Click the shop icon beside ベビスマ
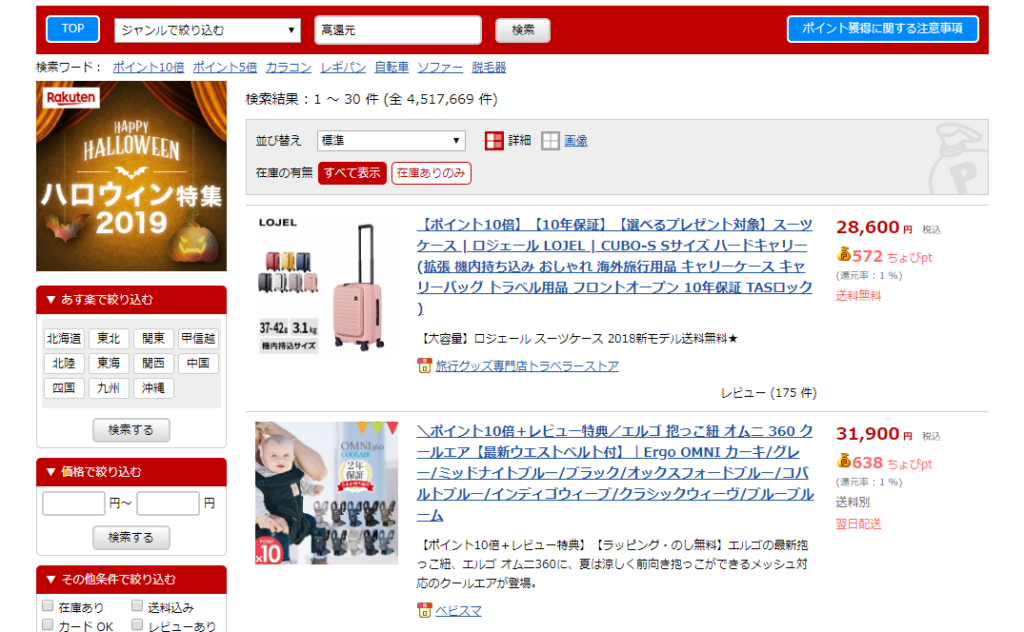The width and height of the screenshot is (1024, 632). [424, 610]
